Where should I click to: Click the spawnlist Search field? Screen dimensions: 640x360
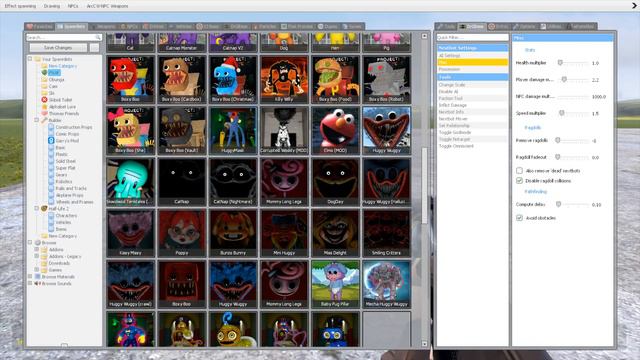[x=64, y=37]
